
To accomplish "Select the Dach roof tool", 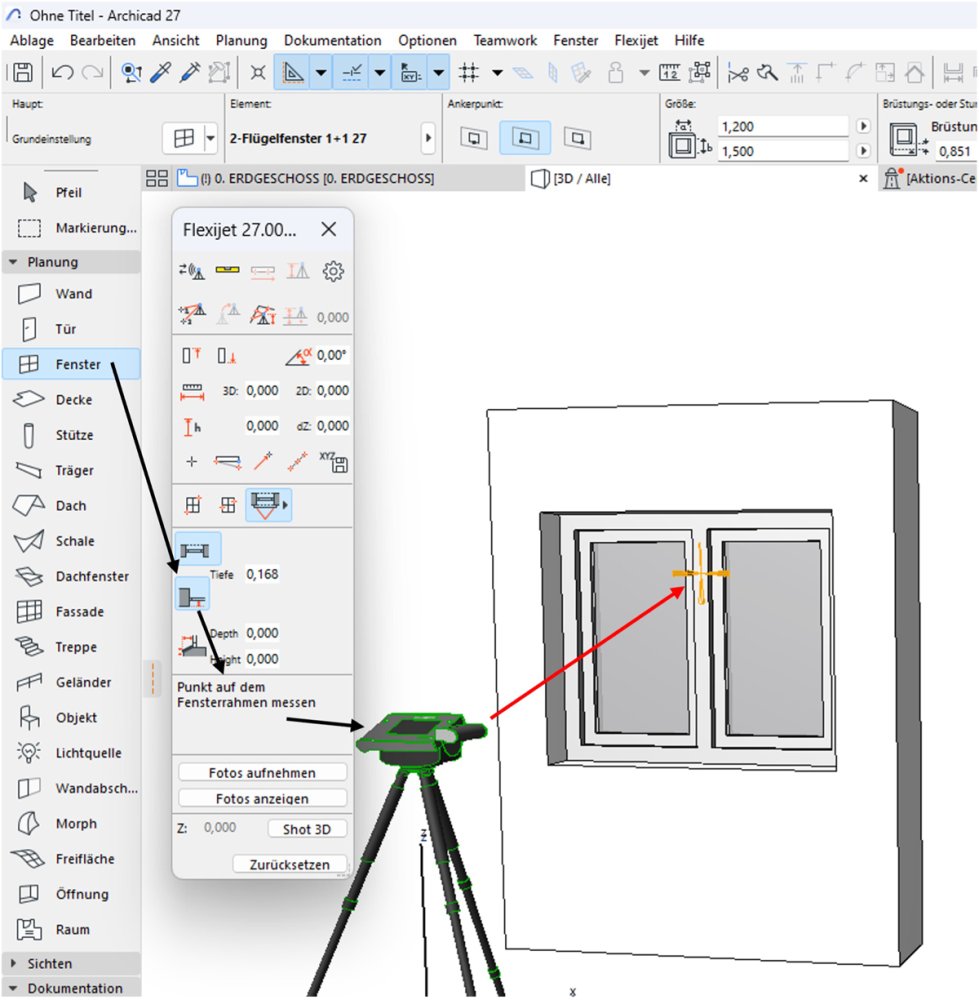I will coord(70,506).
